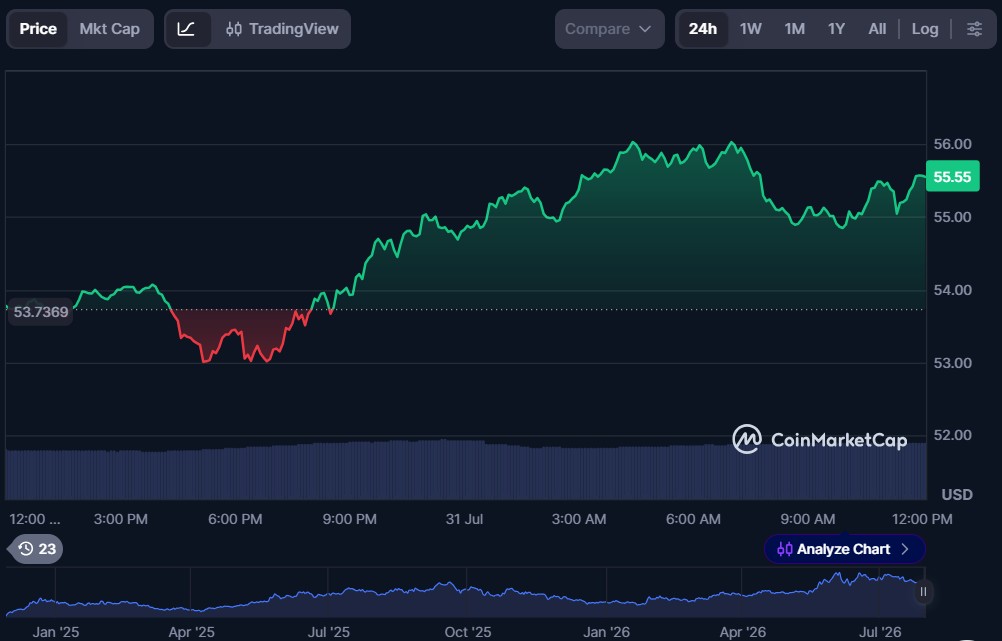Click the current price label 55.55

point(952,177)
